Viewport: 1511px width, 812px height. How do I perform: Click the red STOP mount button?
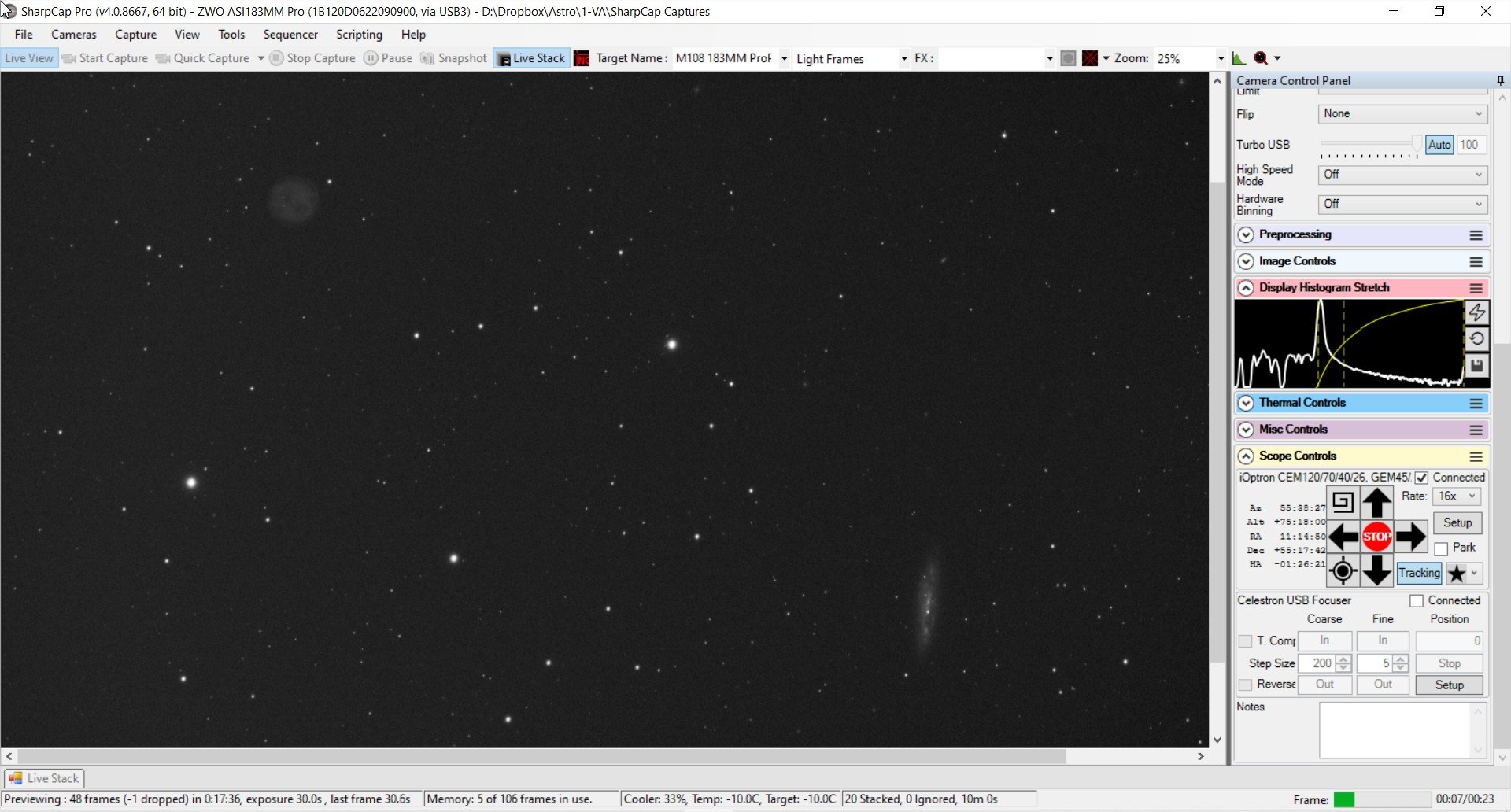tap(1376, 537)
